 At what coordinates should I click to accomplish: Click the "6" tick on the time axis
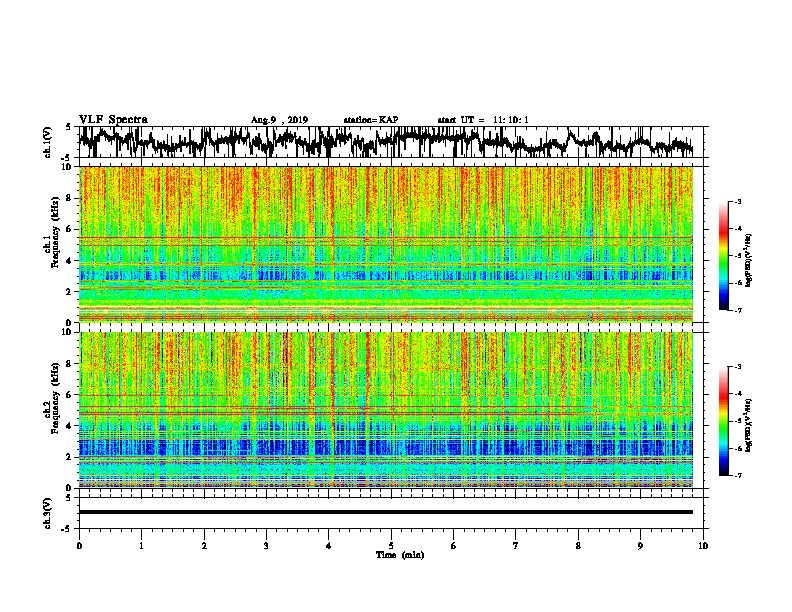click(x=454, y=546)
